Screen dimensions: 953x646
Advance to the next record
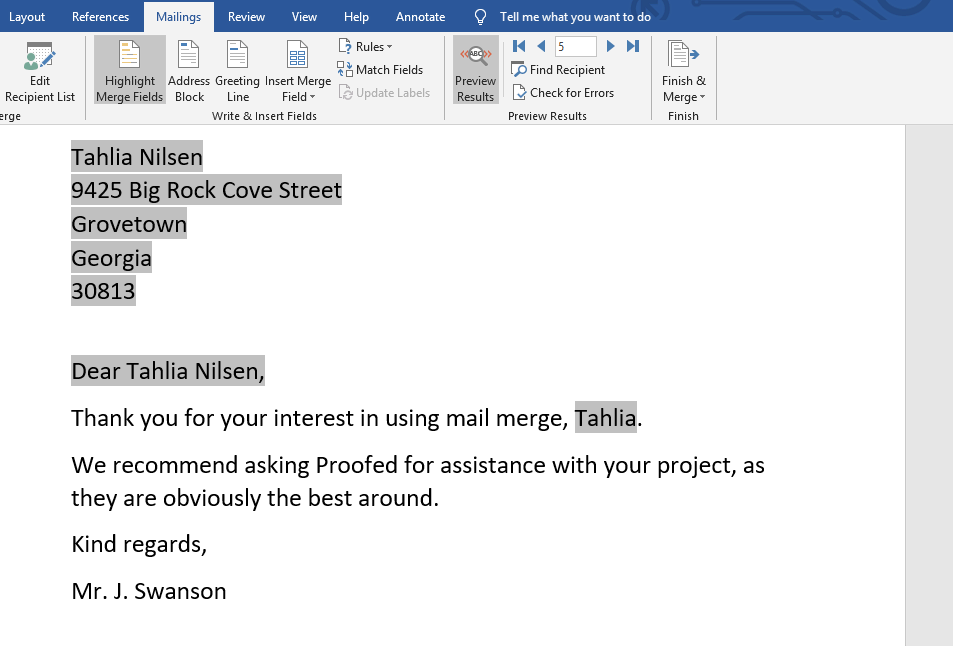pos(610,45)
